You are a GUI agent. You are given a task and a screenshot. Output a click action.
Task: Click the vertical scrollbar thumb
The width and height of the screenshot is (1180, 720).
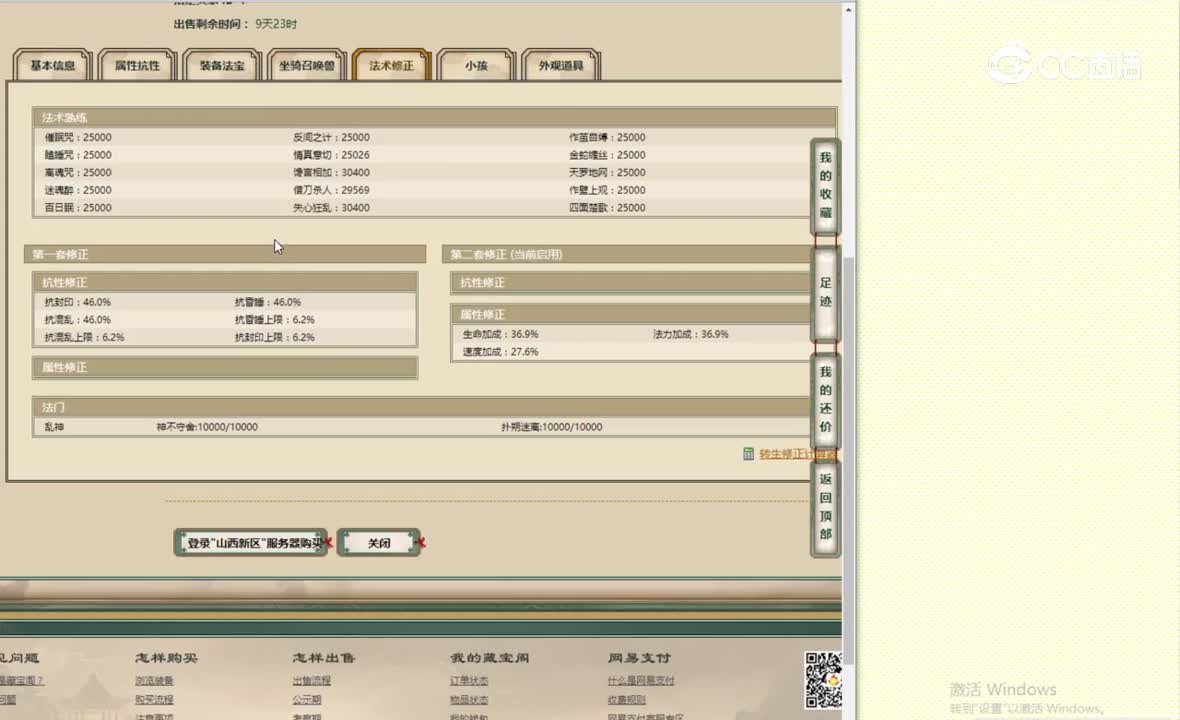(x=848, y=460)
